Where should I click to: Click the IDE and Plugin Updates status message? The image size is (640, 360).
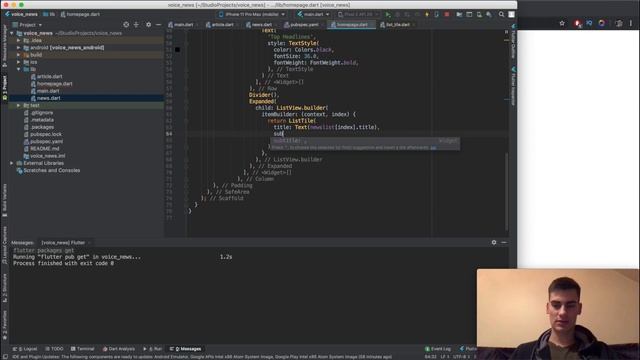(x=202, y=357)
